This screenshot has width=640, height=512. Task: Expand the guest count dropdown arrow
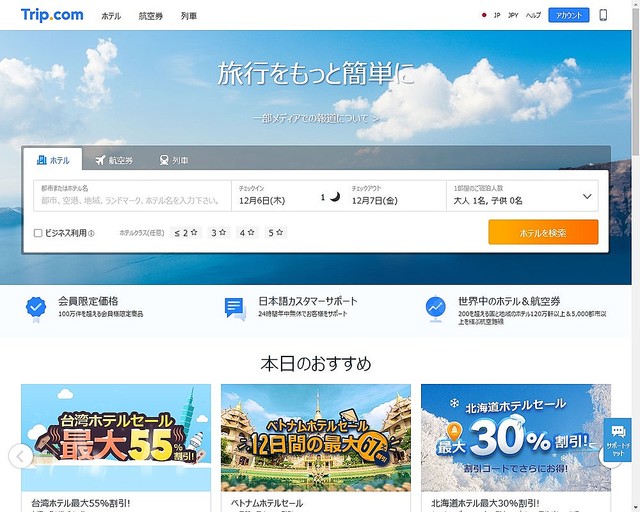click(587, 196)
